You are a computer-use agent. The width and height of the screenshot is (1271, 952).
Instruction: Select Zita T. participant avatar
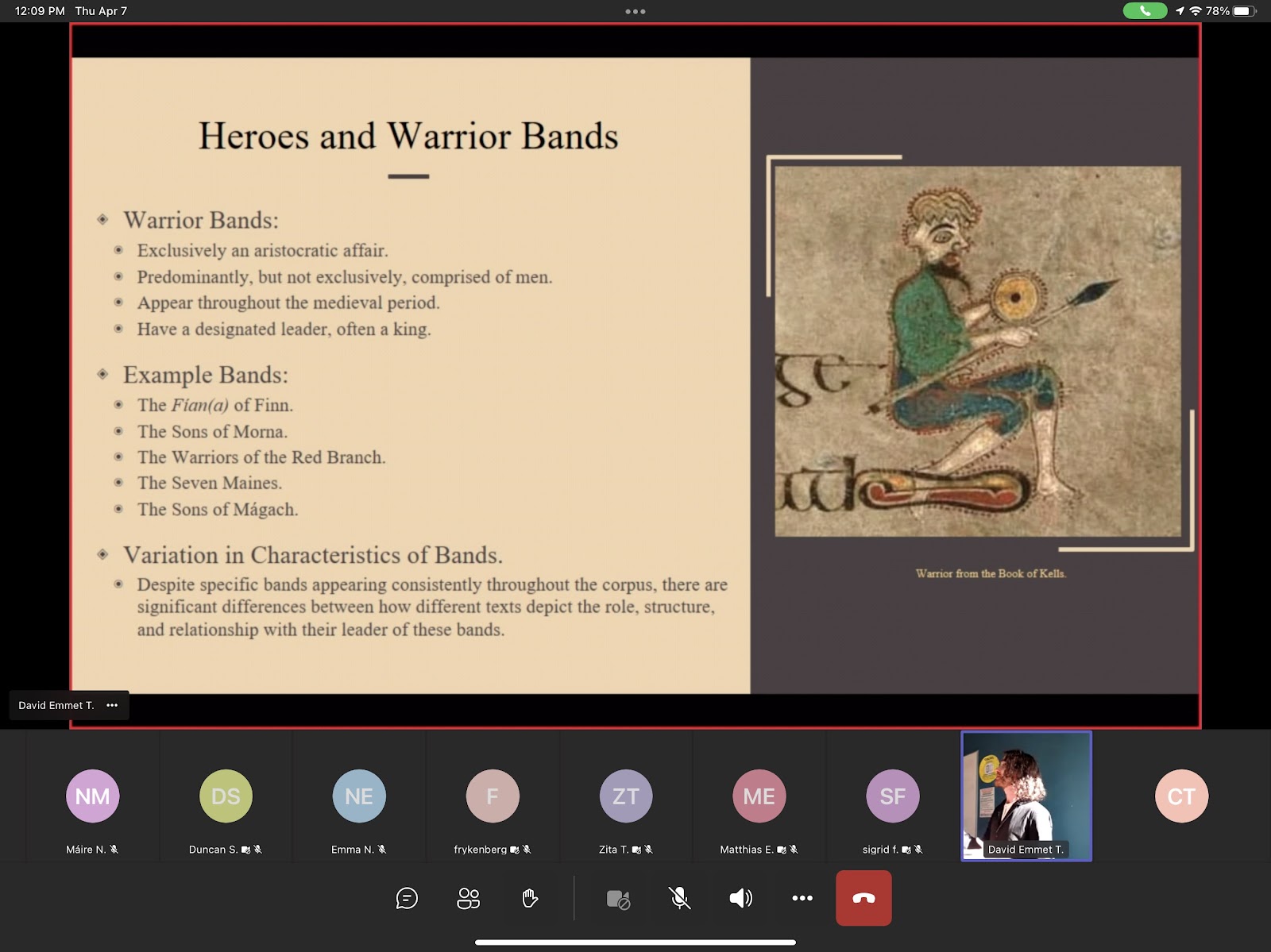point(626,796)
